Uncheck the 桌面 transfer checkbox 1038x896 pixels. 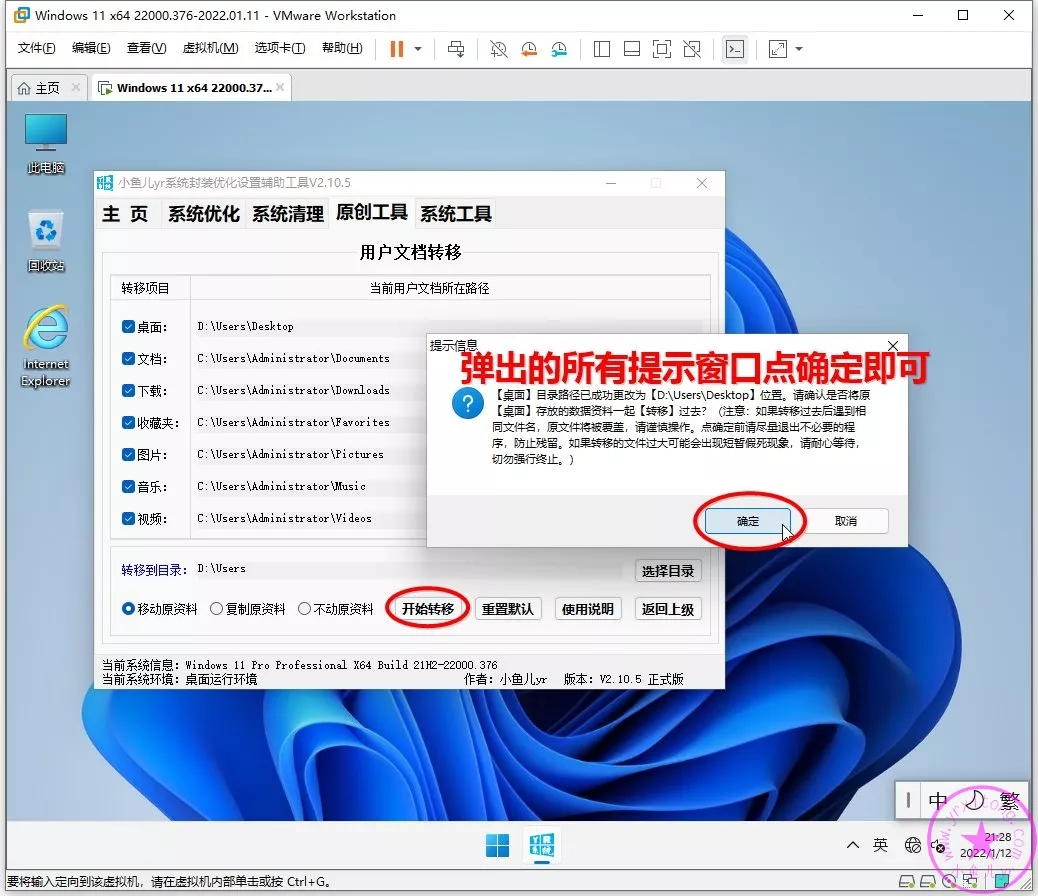(128, 327)
